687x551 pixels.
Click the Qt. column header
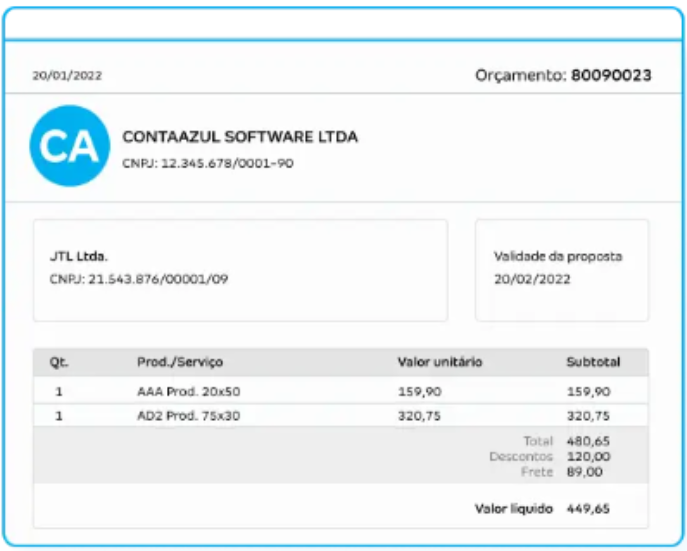59,362
